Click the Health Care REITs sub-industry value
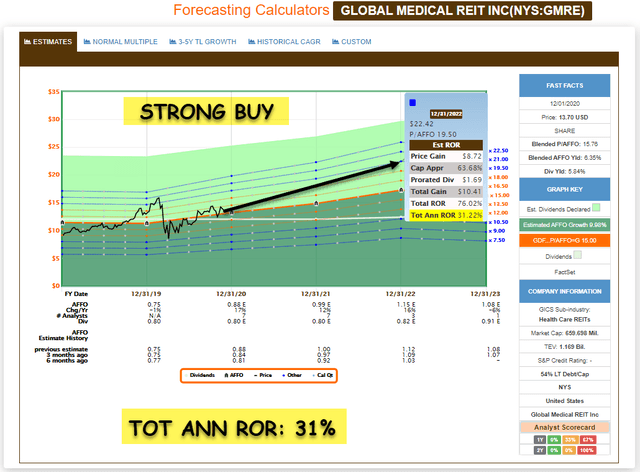This screenshot has width=640, height=472. [564, 319]
